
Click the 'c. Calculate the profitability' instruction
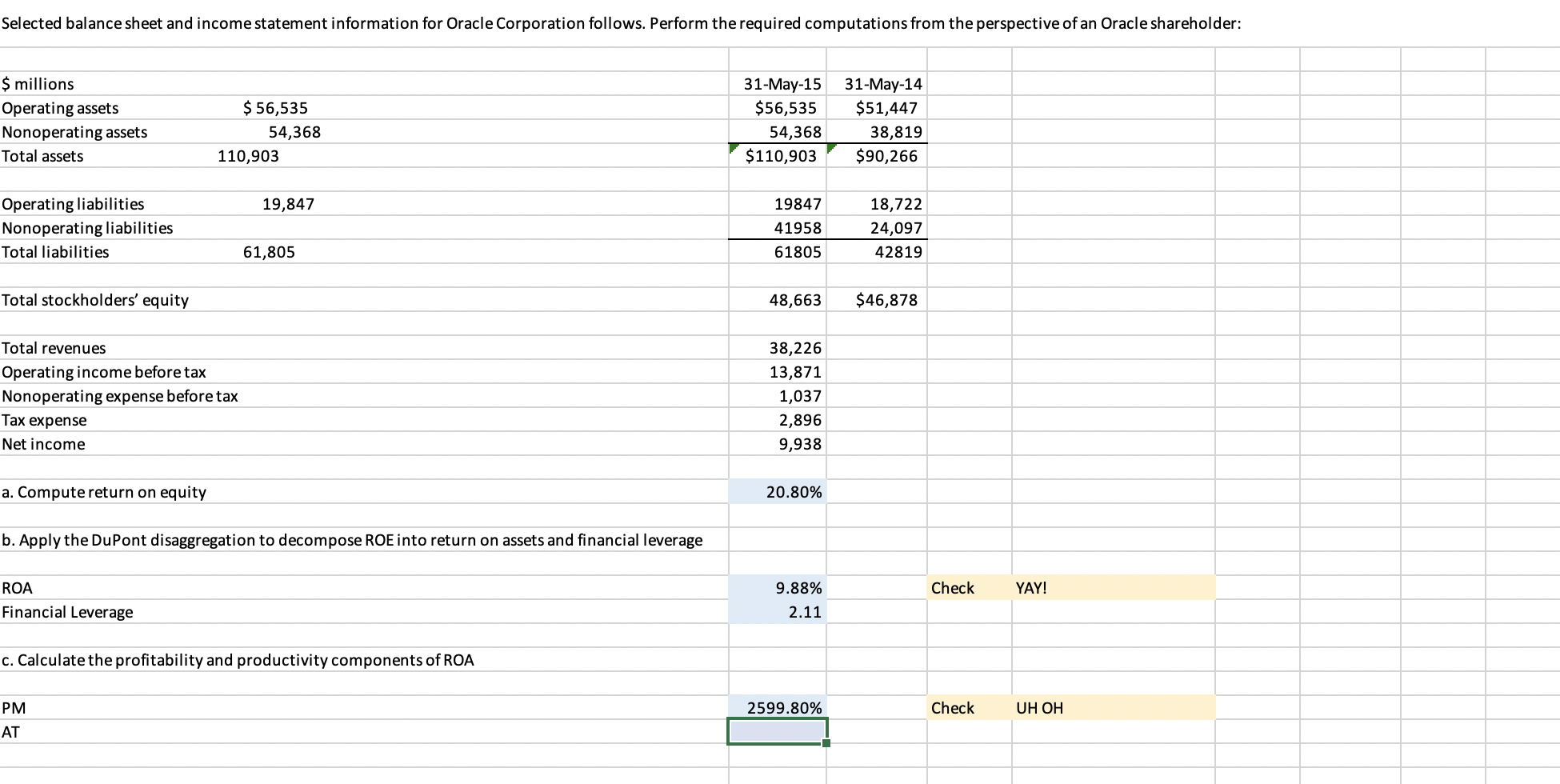[238, 659]
